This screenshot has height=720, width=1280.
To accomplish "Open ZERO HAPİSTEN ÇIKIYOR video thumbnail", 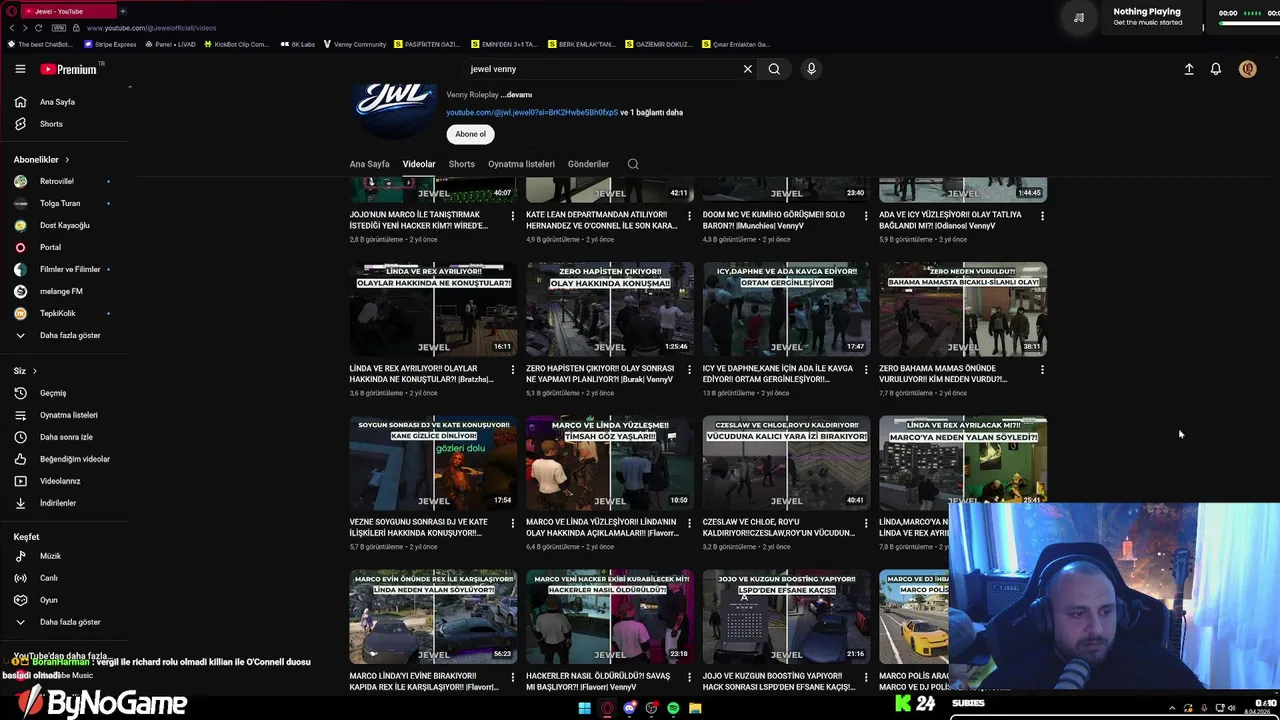I will pyautogui.click(x=610, y=309).
